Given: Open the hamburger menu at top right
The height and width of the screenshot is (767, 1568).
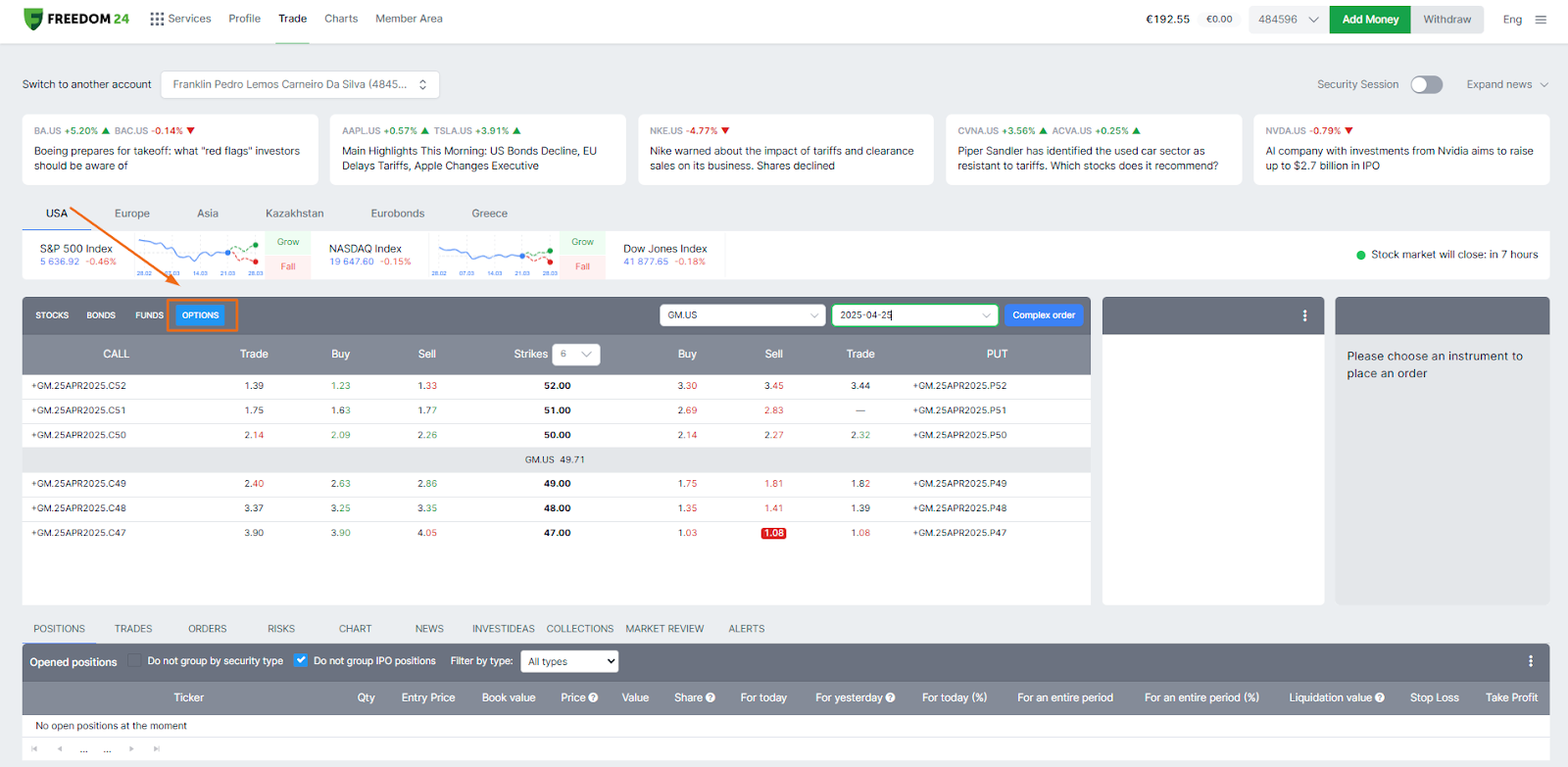Looking at the screenshot, I should pyautogui.click(x=1541, y=20).
